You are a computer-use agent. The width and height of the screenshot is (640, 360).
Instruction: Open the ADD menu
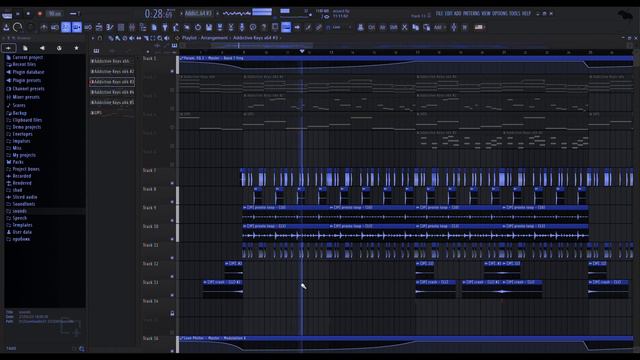pos(458,13)
